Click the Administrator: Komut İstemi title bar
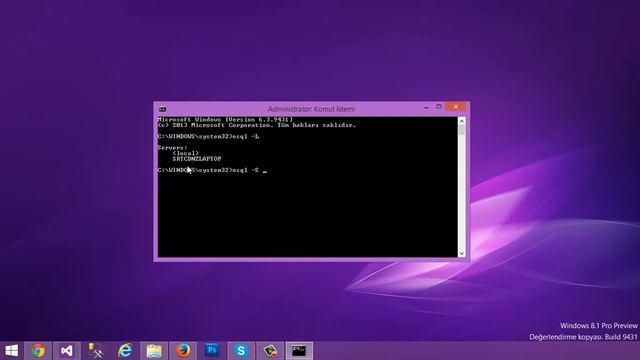Image resolution: width=640 pixels, height=360 pixels. [311, 109]
